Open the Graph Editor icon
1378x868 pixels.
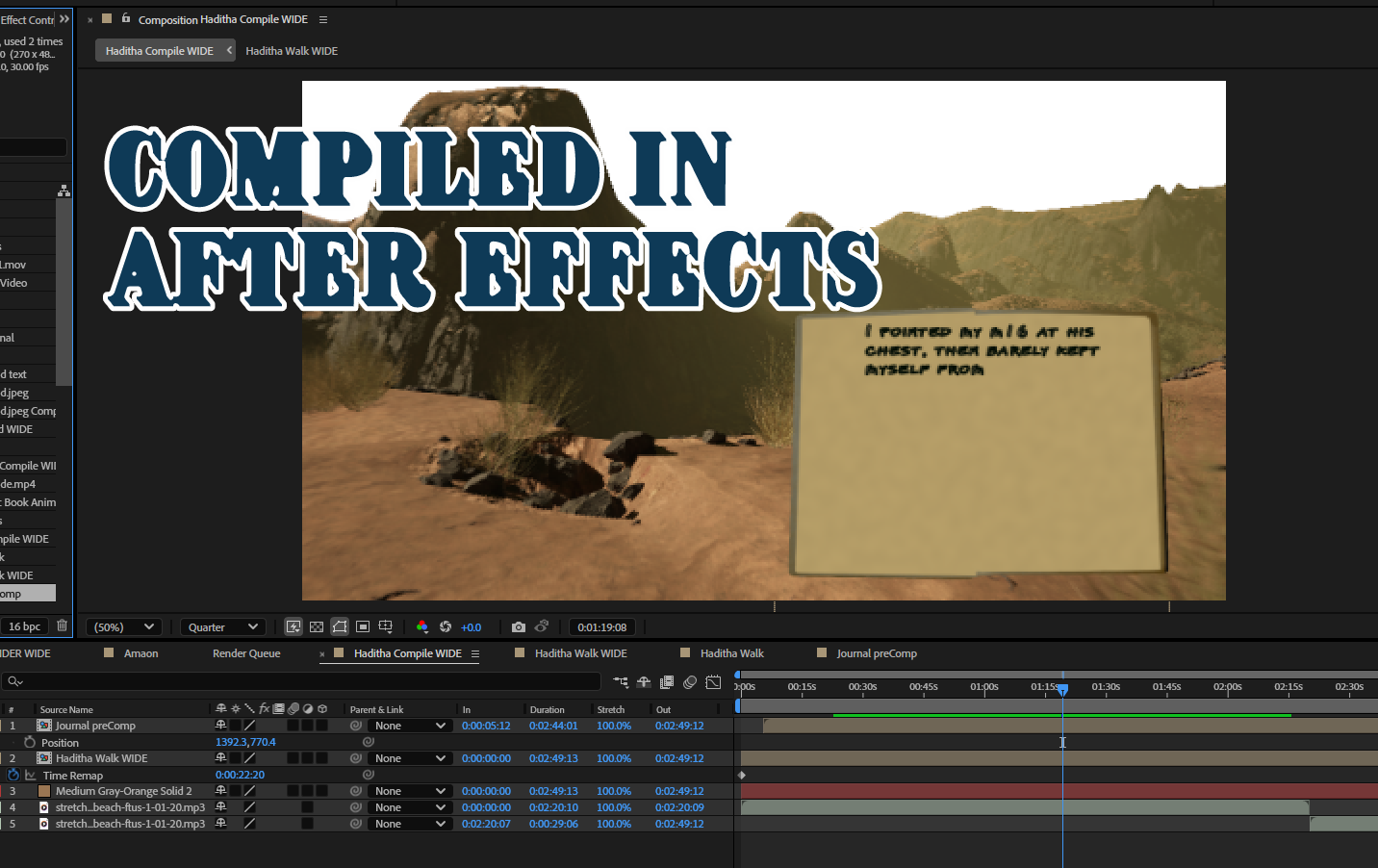pyautogui.click(x=713, y=682)
